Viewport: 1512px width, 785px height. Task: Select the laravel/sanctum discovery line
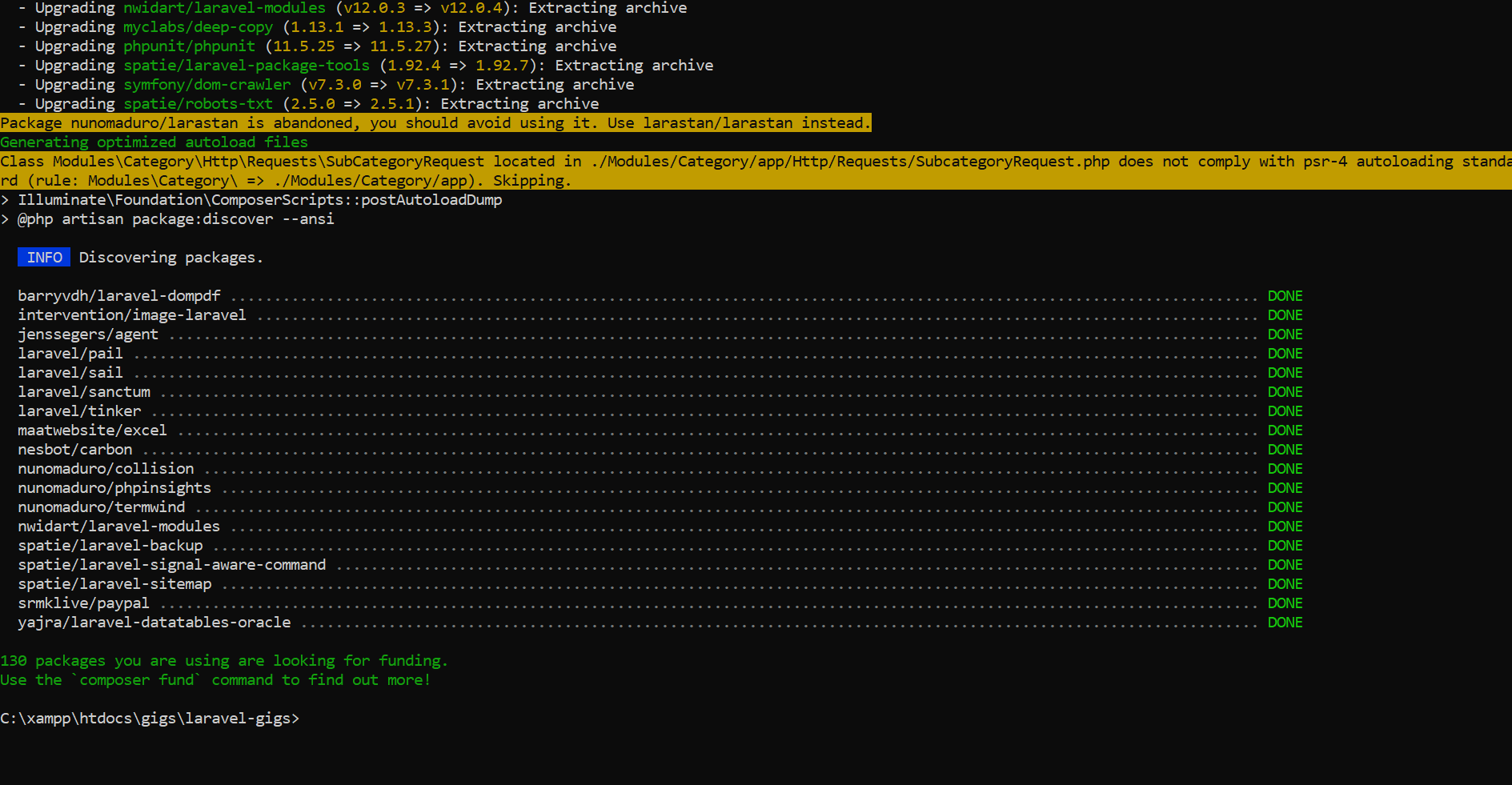[84, 391]
